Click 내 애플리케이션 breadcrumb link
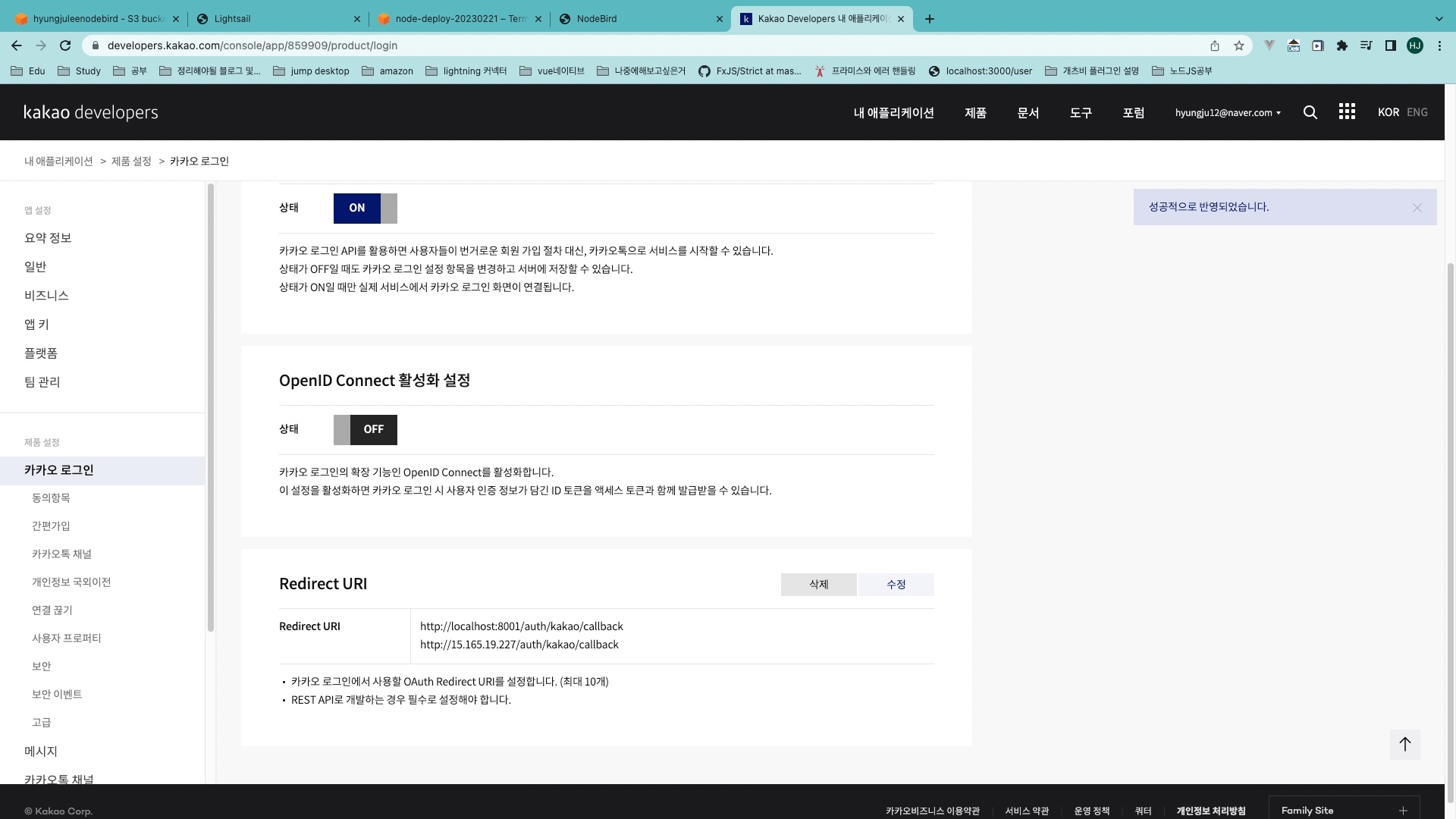The height and width of the screenshot is (819, 1456). (x=58, y=162)
